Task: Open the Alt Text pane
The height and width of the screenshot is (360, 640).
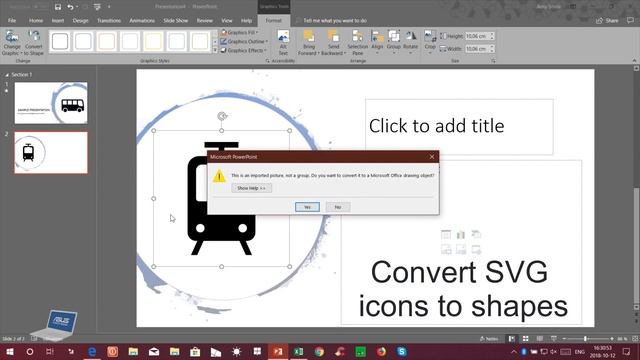Action: click(x=283, y=42)
